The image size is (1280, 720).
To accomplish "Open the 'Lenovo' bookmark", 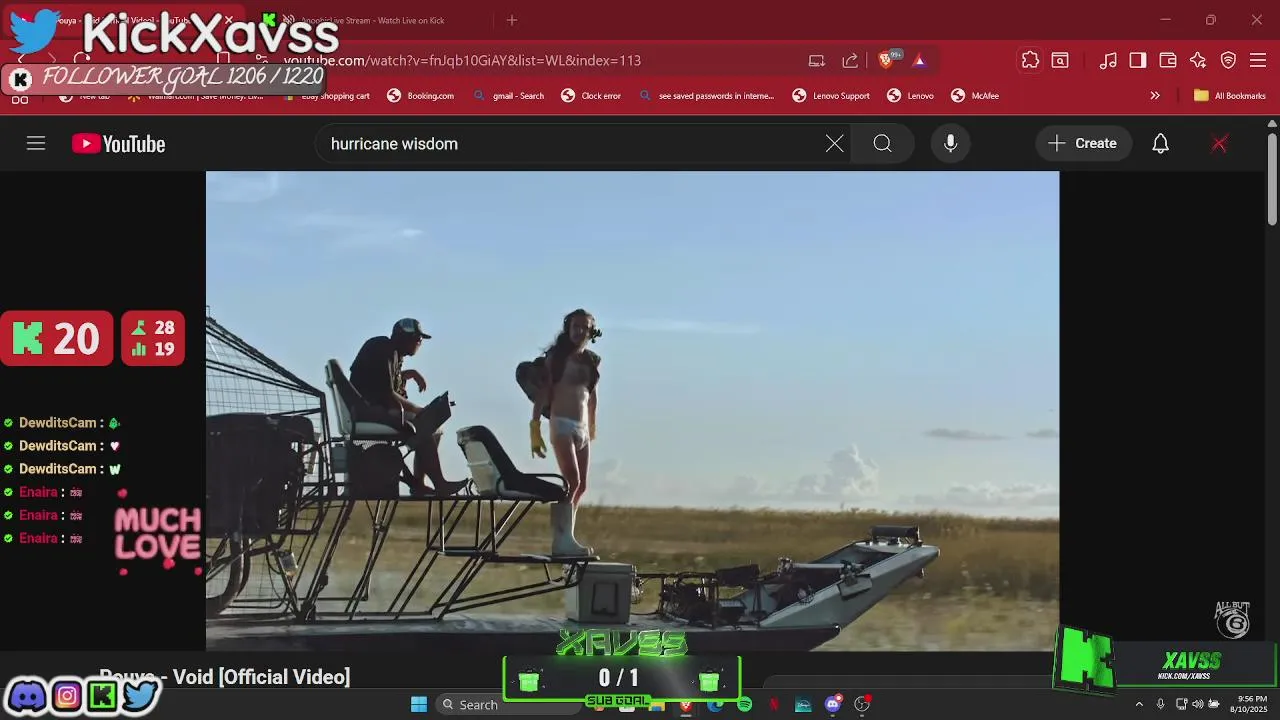I will 910,96.
